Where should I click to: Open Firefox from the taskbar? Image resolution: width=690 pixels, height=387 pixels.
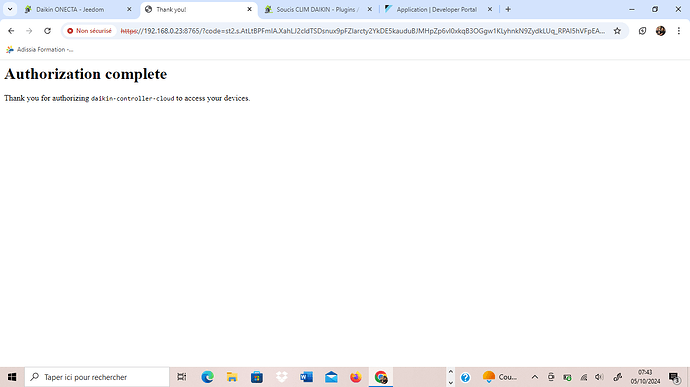coord(356,377)
